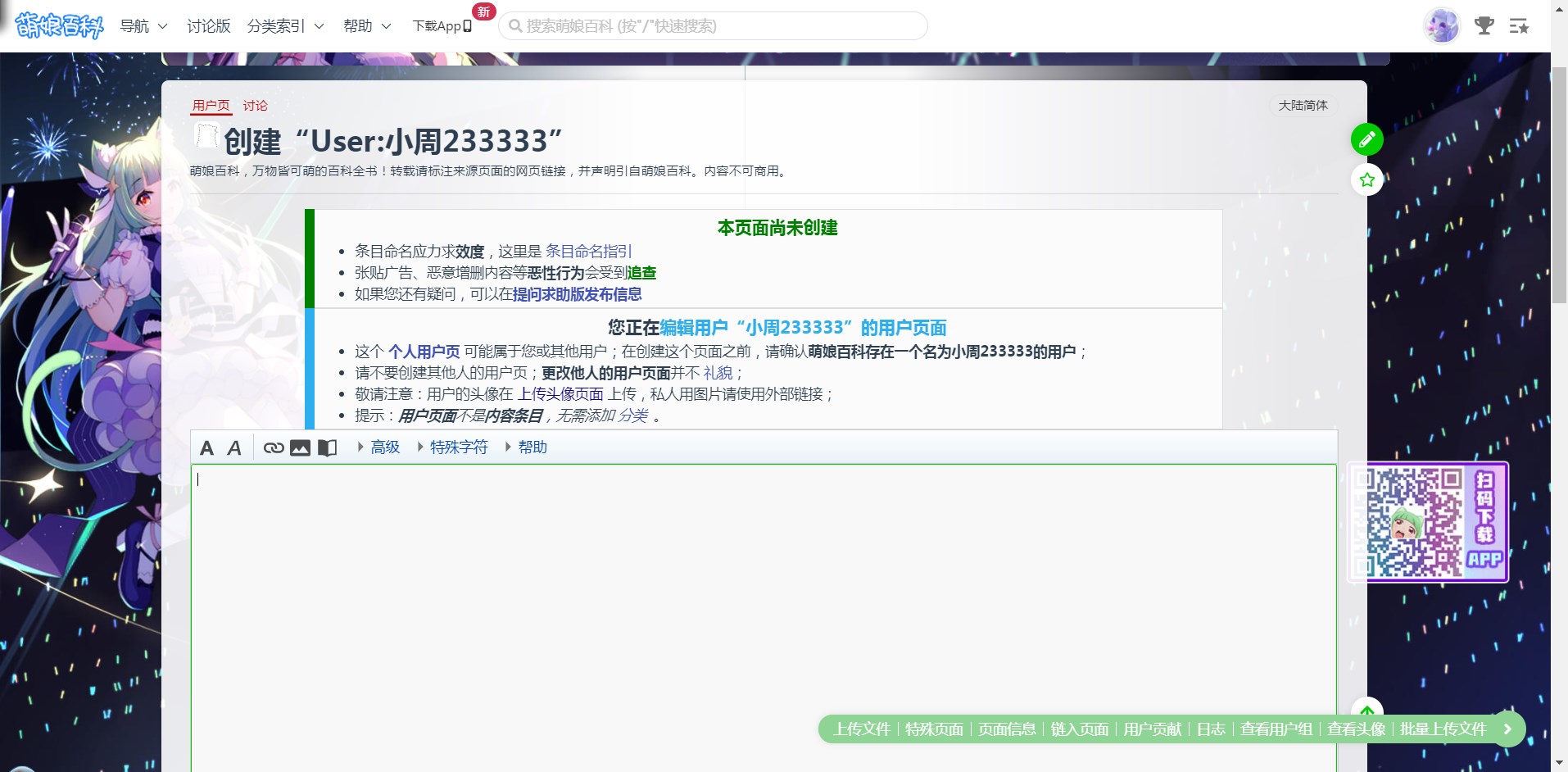Expand the 高级 toolbar section
This screenshot has width=1568, height=772.
tap(384, 447)
